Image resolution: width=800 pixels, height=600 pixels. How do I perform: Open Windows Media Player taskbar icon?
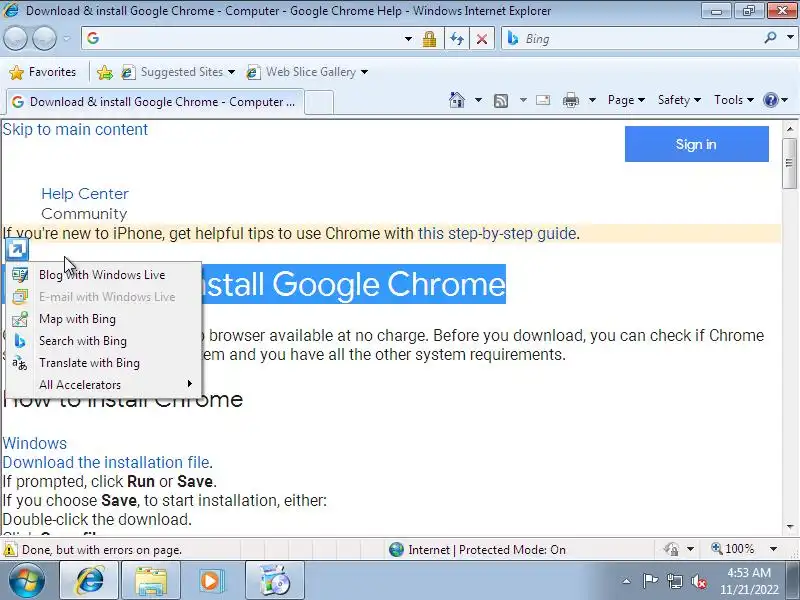click(x=210, y=581)
